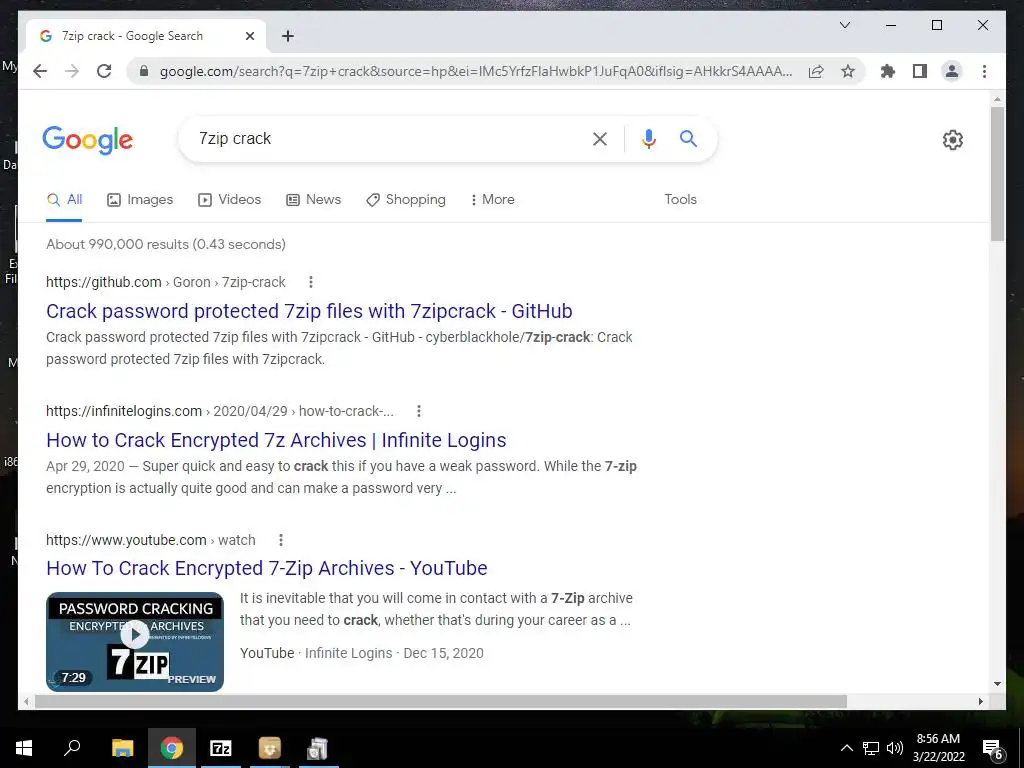Click the browser forward arrow
This screenshot has width=1024, height=768.
[x=72, y=71]
